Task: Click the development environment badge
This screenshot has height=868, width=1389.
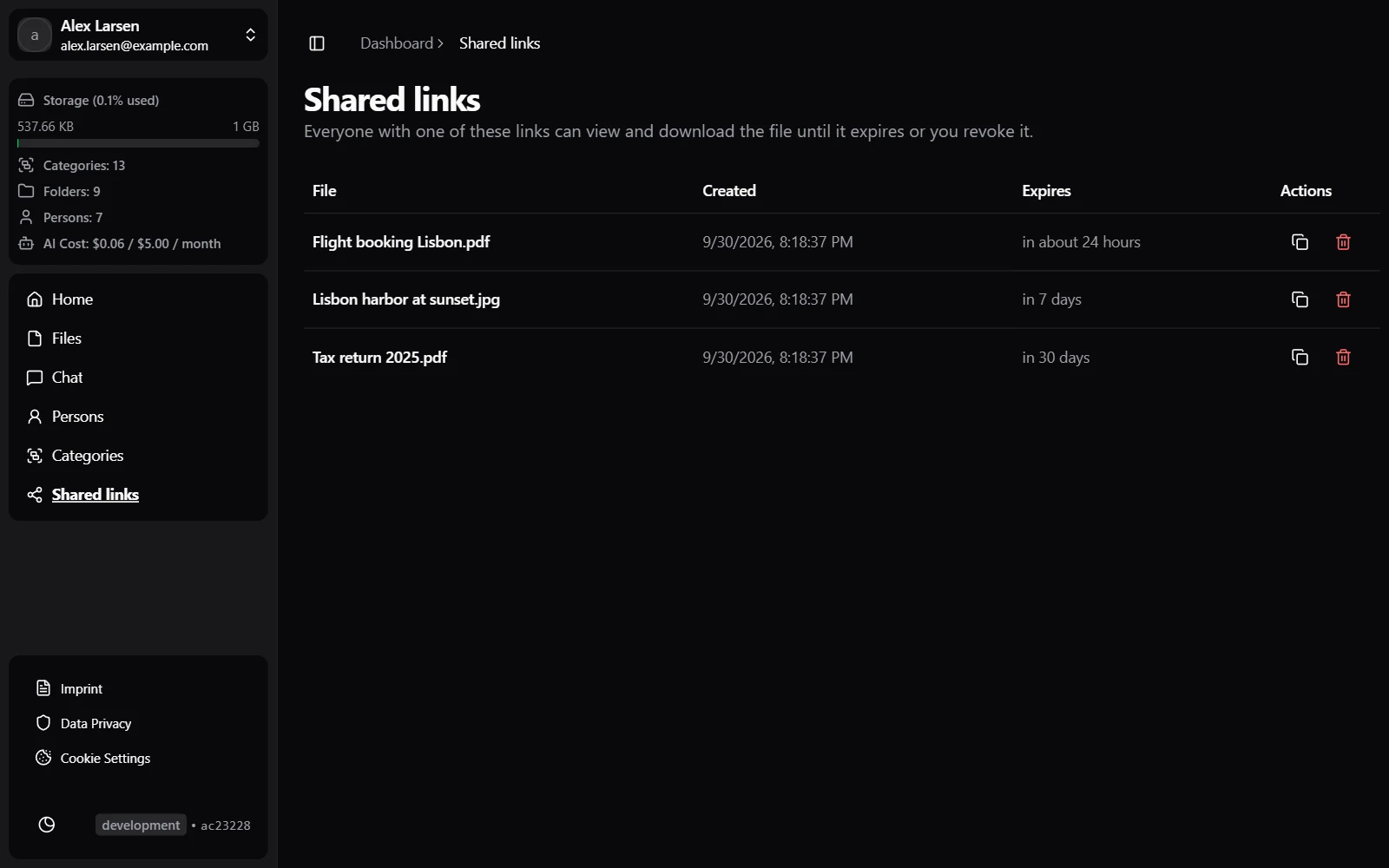Action: click(x=141, y=825)
